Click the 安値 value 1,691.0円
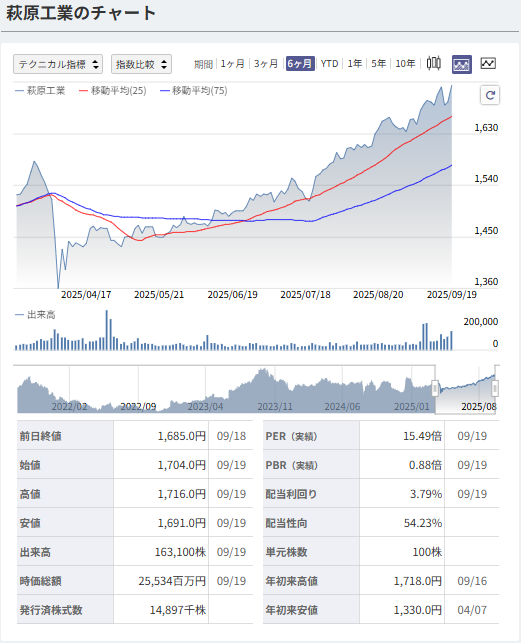The image size is (521, 643). (x=182, y=523)
